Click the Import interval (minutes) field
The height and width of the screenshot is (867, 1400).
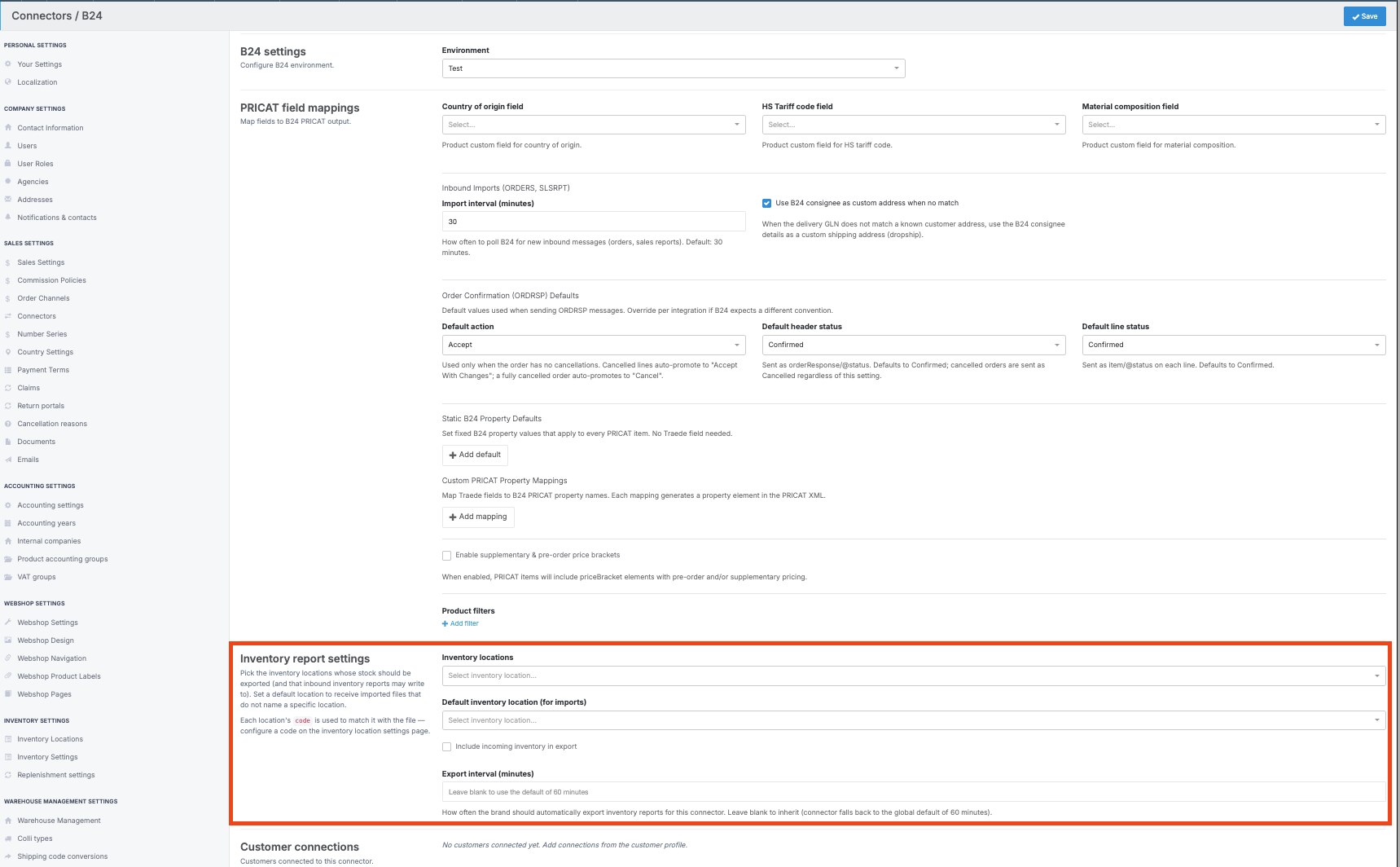594,222
